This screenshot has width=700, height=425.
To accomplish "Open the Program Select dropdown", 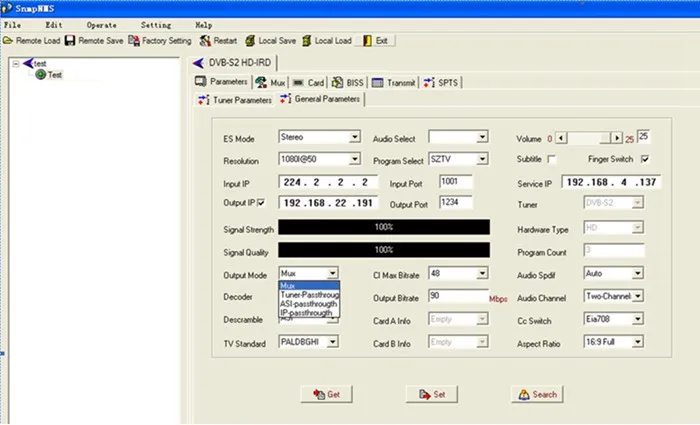I will pyautogui.click(x=482, y=159).
